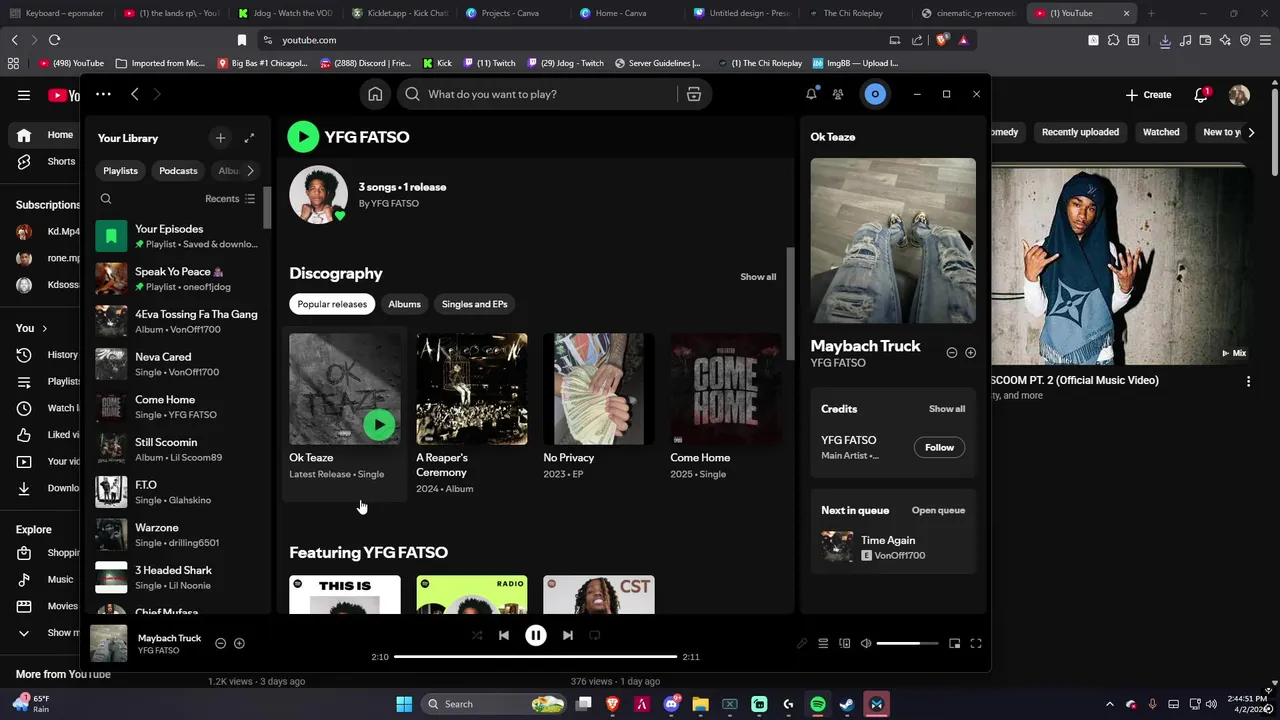Open Spotify Home via the house icon
1280x720 pixels.
375,94
